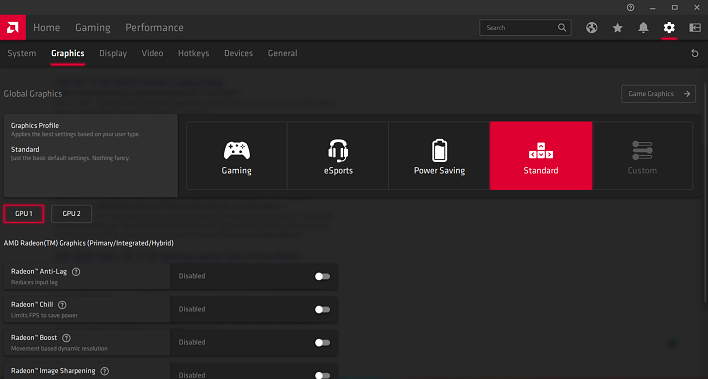Switch to the General tab
This screenshot has width=708, height=379.
(282, 53)
